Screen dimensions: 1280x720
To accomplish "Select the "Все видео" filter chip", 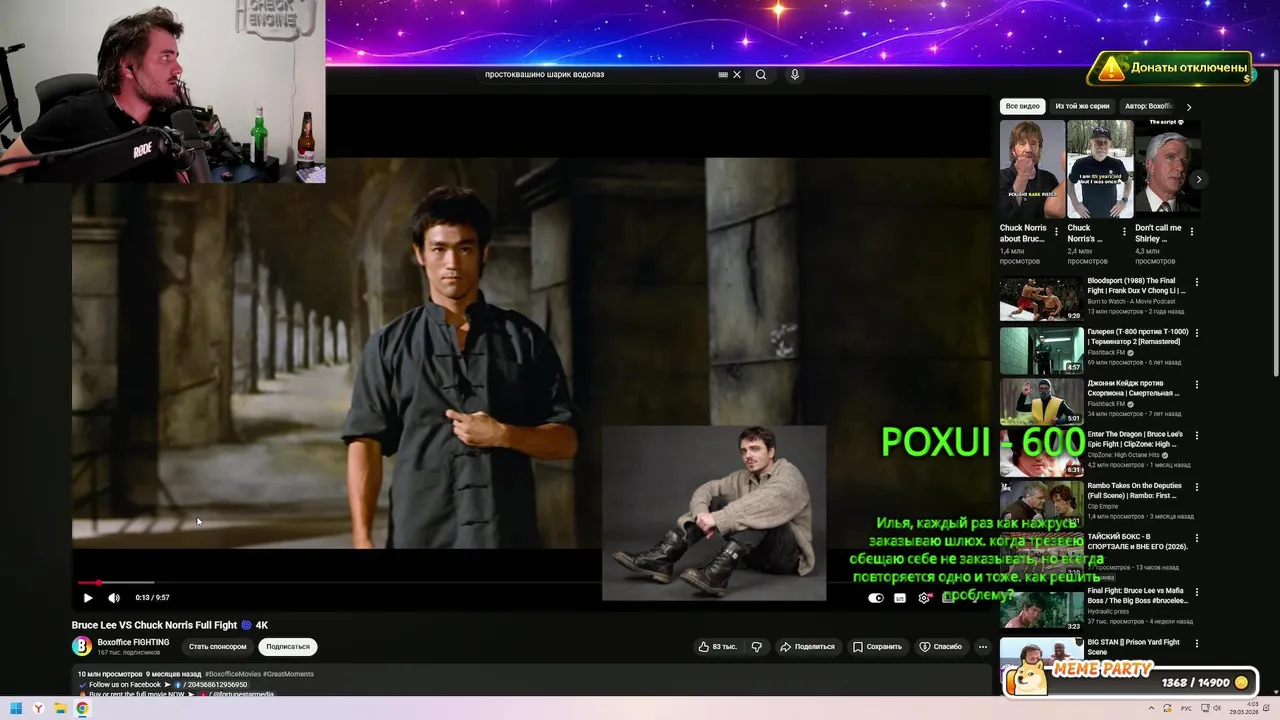I will pos(1023,106).
